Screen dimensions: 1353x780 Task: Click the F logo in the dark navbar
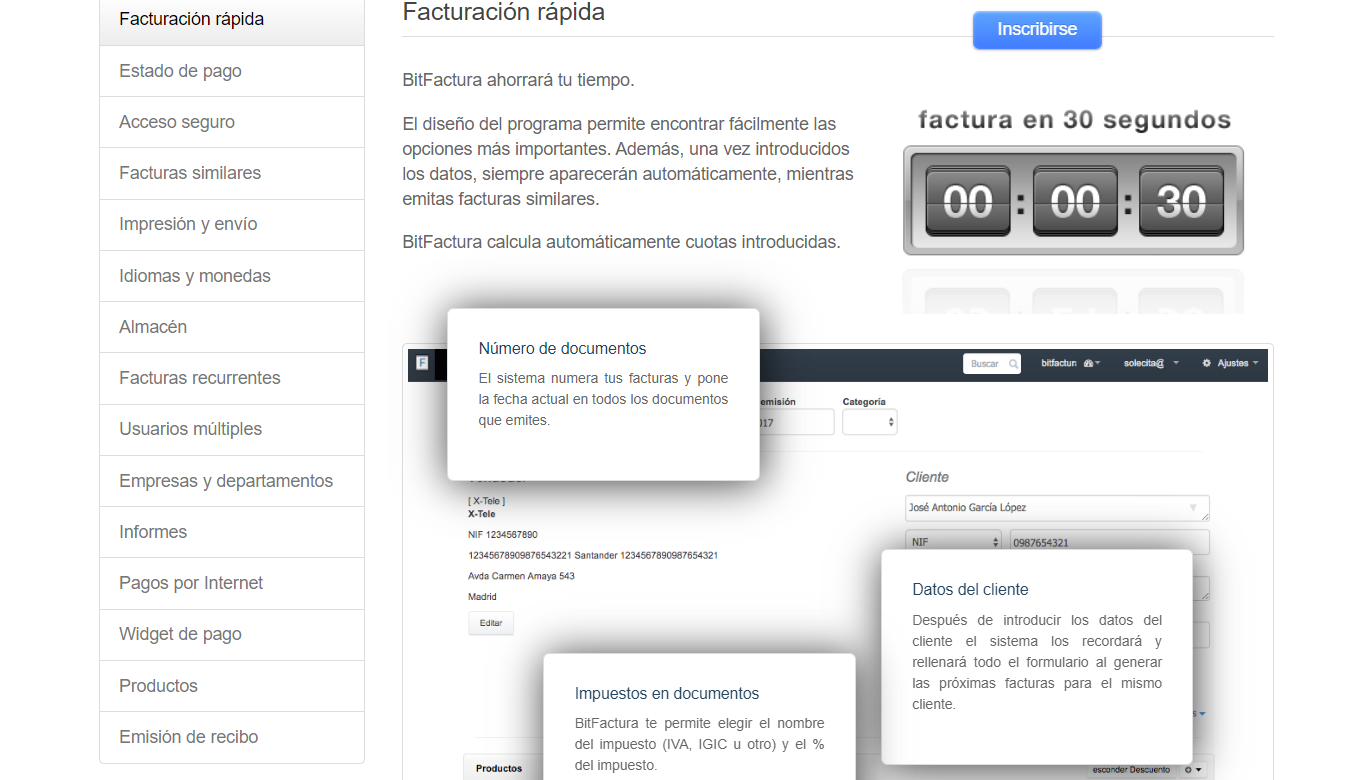(x=421, y=365)
